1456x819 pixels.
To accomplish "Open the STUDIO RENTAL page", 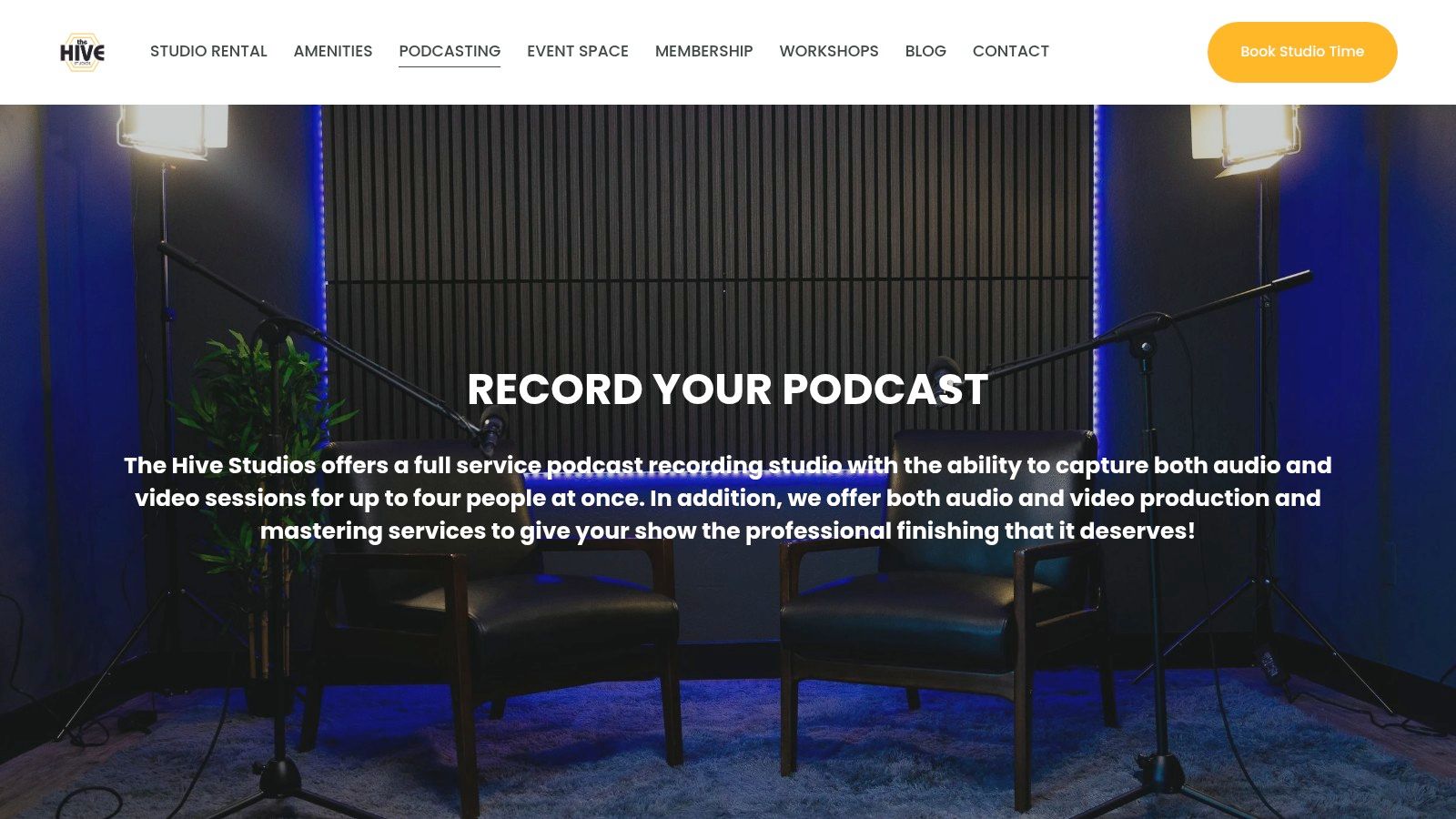I will point(209,52).
